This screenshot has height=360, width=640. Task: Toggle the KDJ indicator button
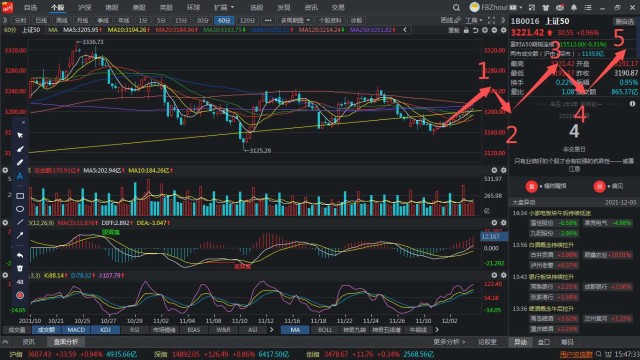coord(105,330)
